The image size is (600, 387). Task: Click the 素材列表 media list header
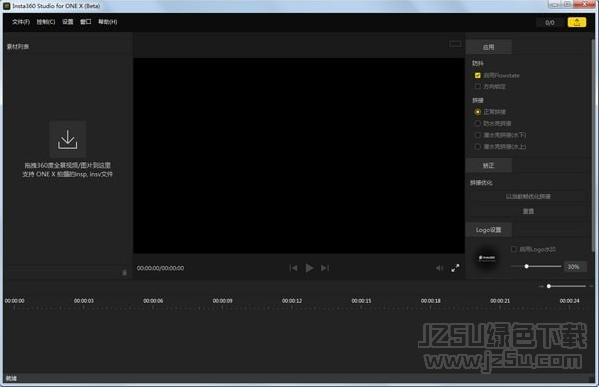point(18,47)
